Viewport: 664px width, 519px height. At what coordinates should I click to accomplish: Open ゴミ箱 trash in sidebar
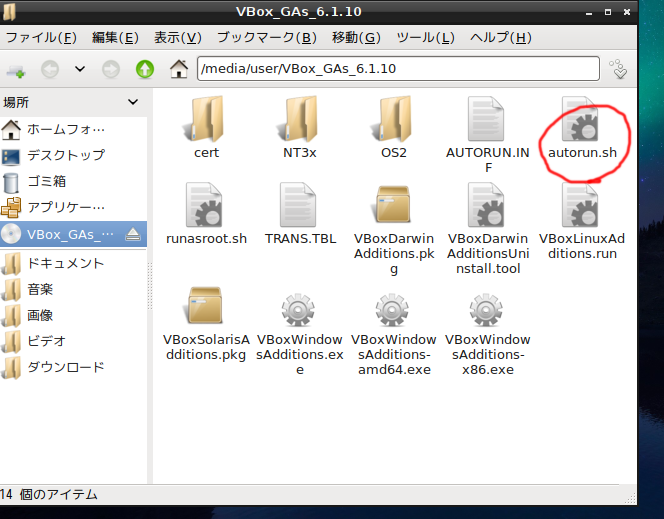pos(73,182)
